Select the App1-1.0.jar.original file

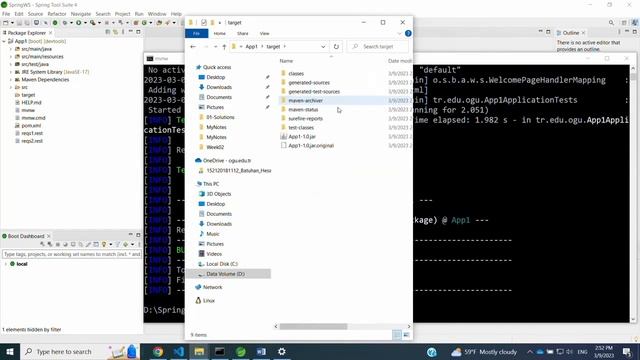coord(311,145)
